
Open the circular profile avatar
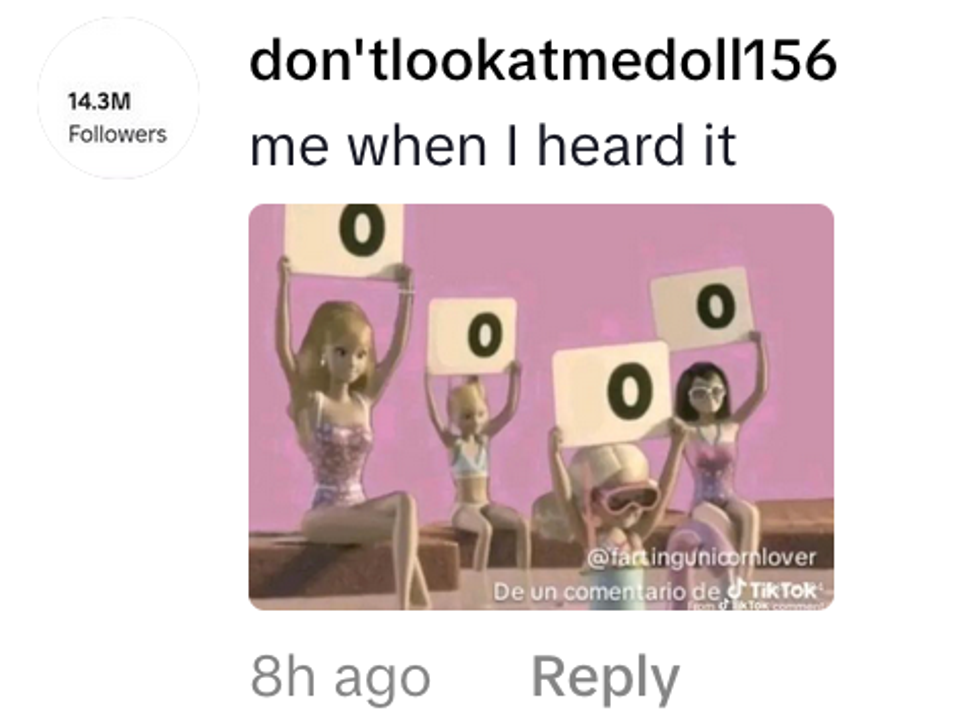point(119,98)
